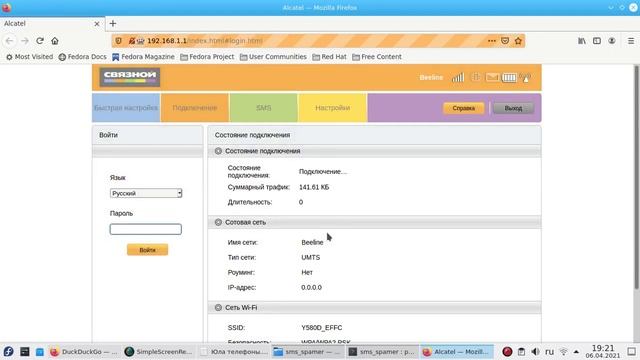Open the Wi-Fi network tray icon
Viewport: 640px width, 360px height.
564,351
